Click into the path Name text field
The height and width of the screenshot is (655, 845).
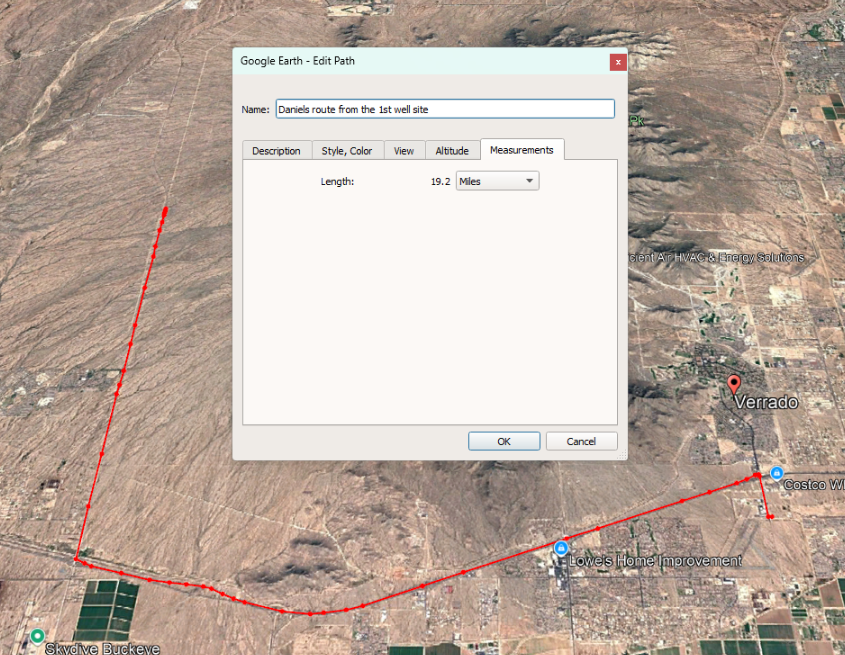(x=445, y=109)
